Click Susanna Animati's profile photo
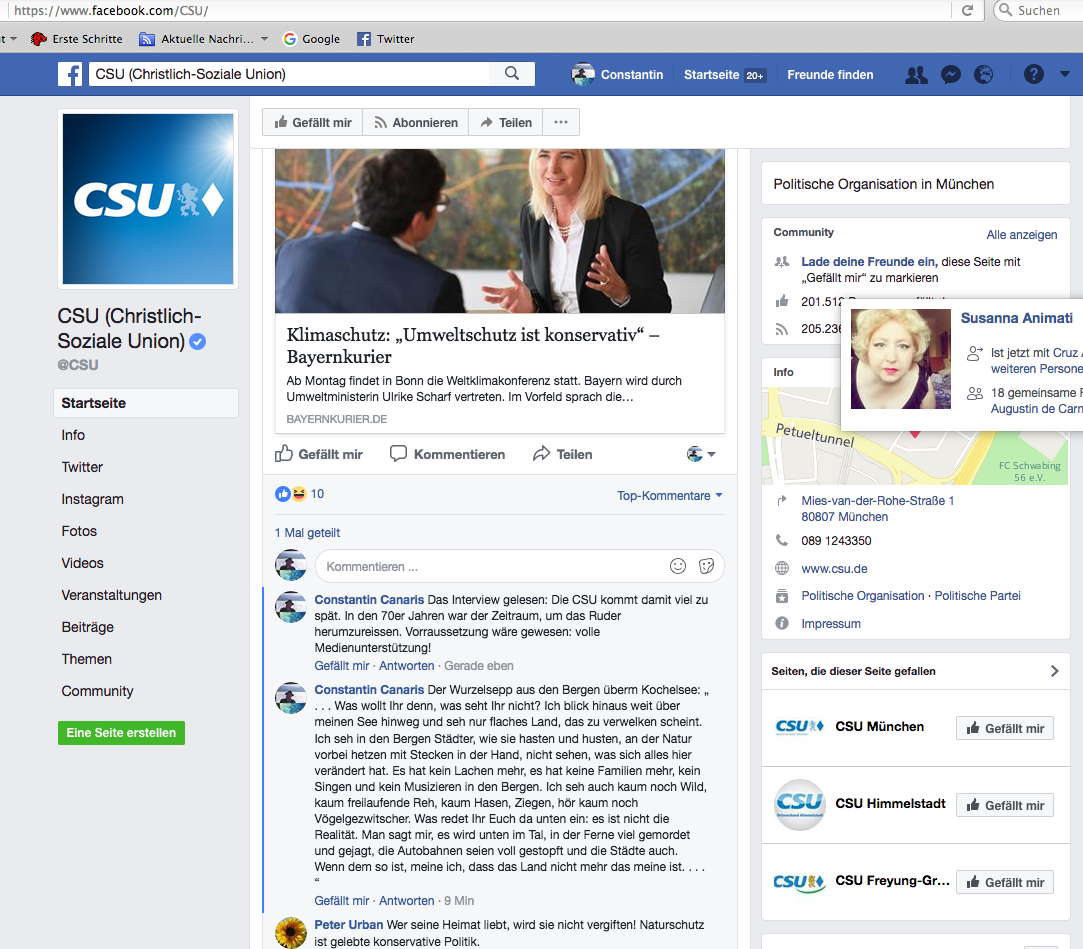 point(901,359)
